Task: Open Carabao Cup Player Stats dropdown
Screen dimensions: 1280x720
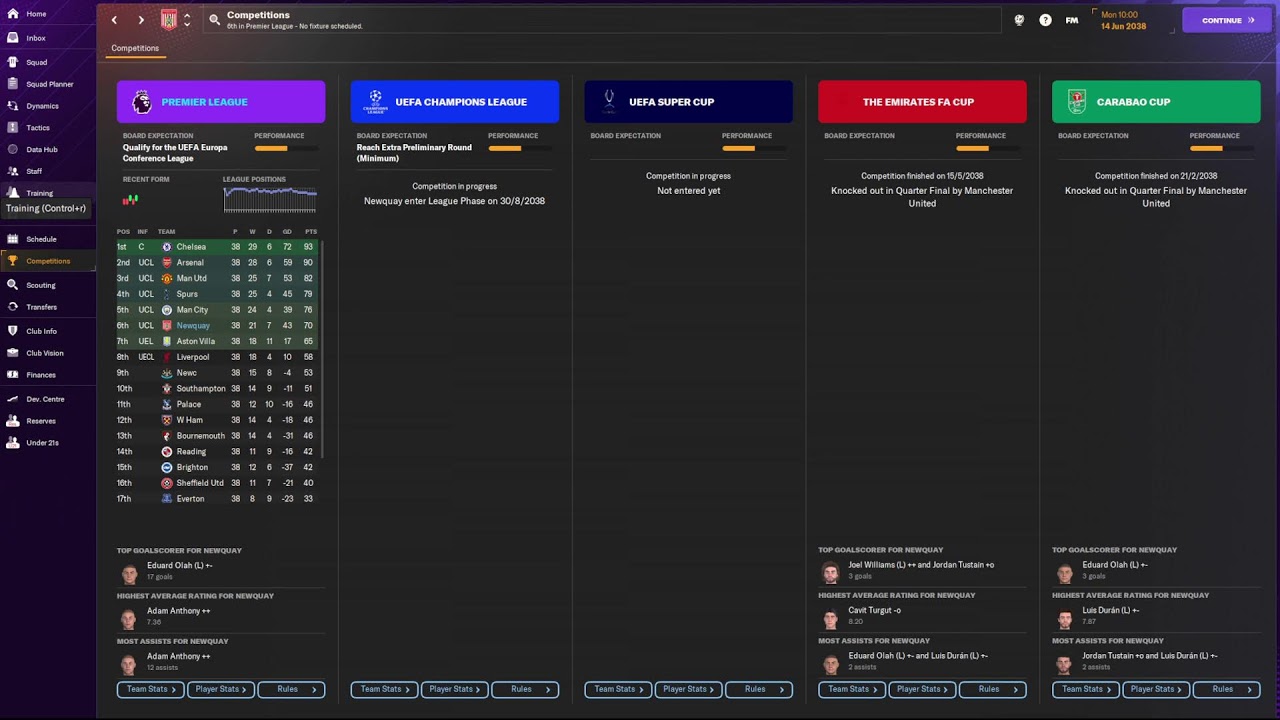Action: click(1157, 689)
